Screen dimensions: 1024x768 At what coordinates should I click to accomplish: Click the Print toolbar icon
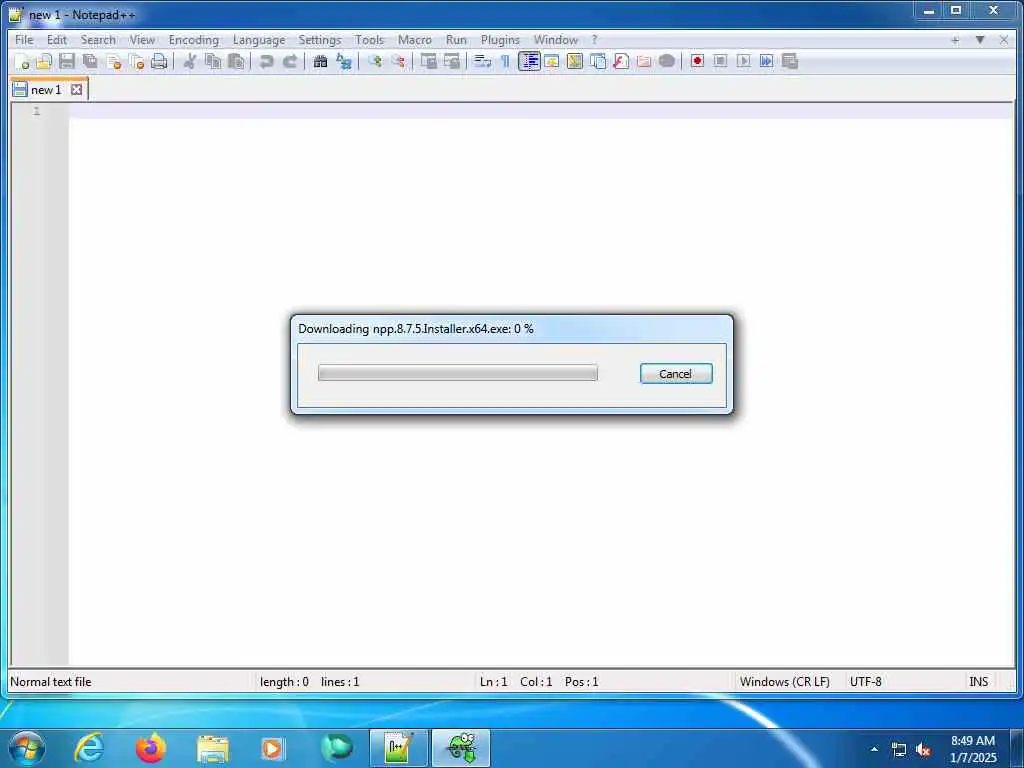pyautogui.click(x=159, y=61)
